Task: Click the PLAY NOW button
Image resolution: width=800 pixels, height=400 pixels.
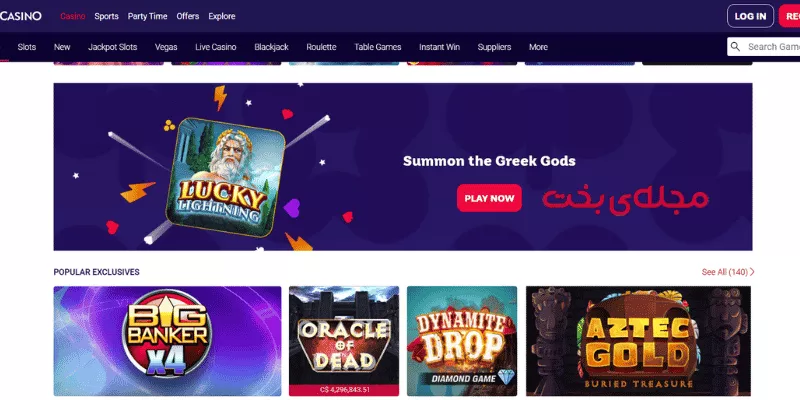Action: tap(489, 198)
